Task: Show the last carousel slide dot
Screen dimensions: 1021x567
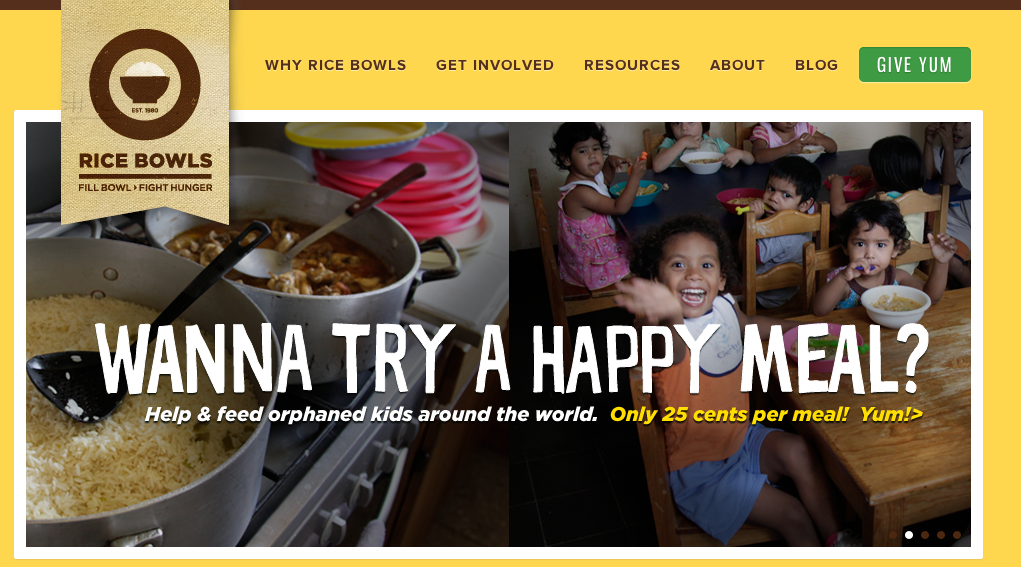Action: point(957,535)
